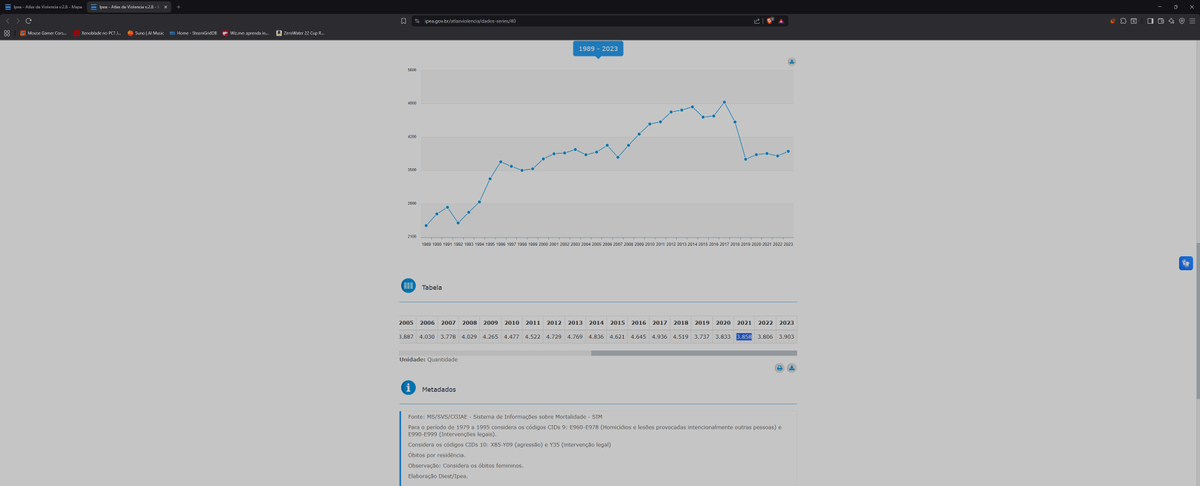1200x486 pixels.
Task: Reload the page with refresh icon
Action: click(29, 20)
